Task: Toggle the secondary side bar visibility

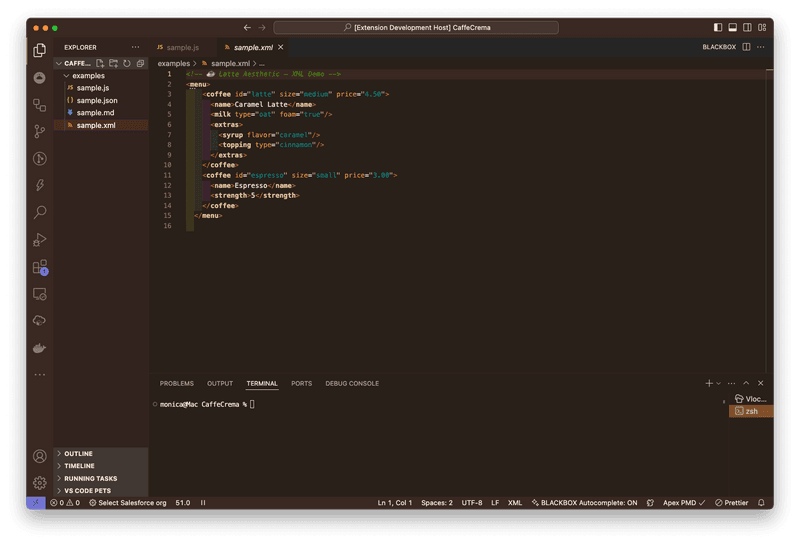Action: pyautogui.click(x=747, y=28)
